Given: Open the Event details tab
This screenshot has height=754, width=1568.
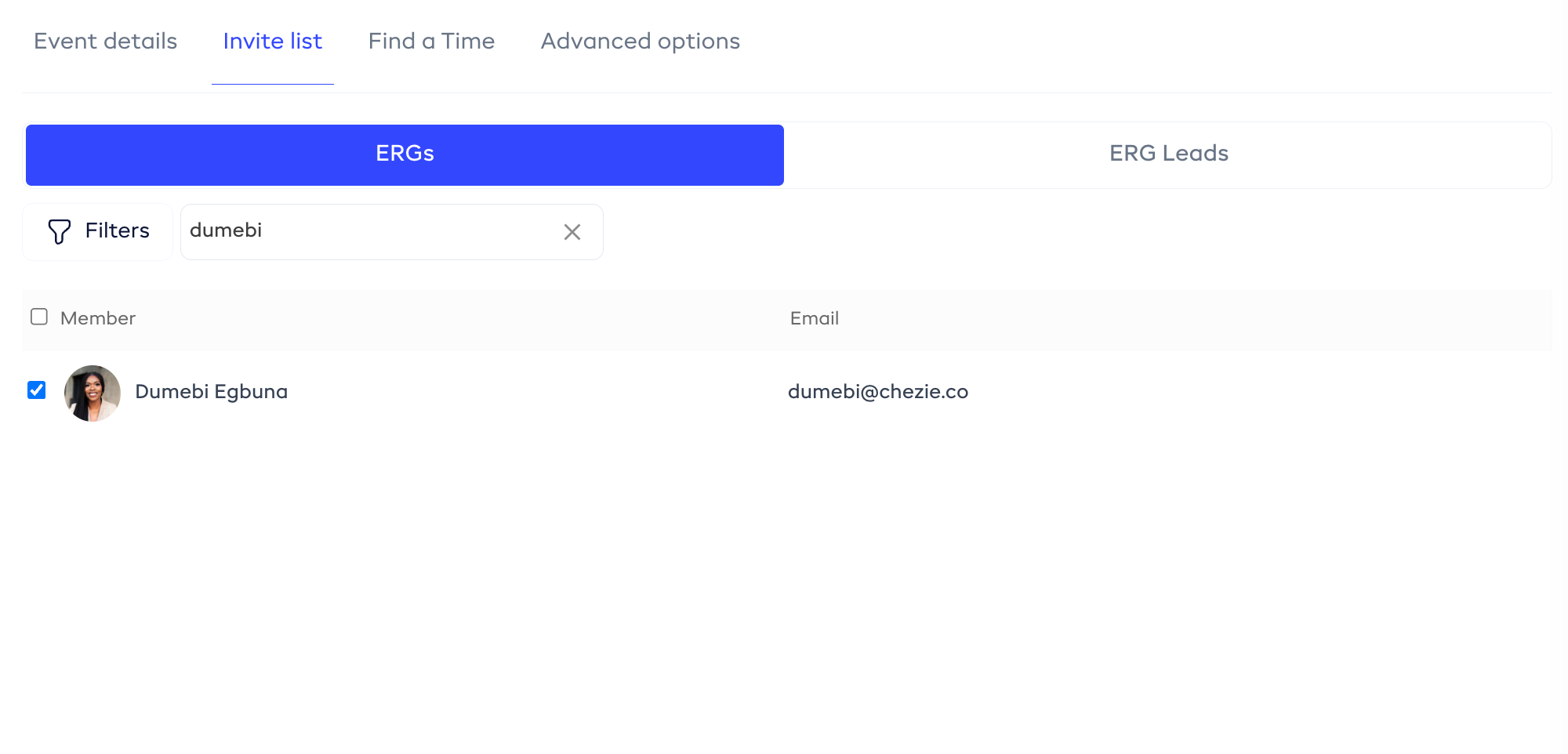Looking at the screenshot, I should click(x=106, y=42).
